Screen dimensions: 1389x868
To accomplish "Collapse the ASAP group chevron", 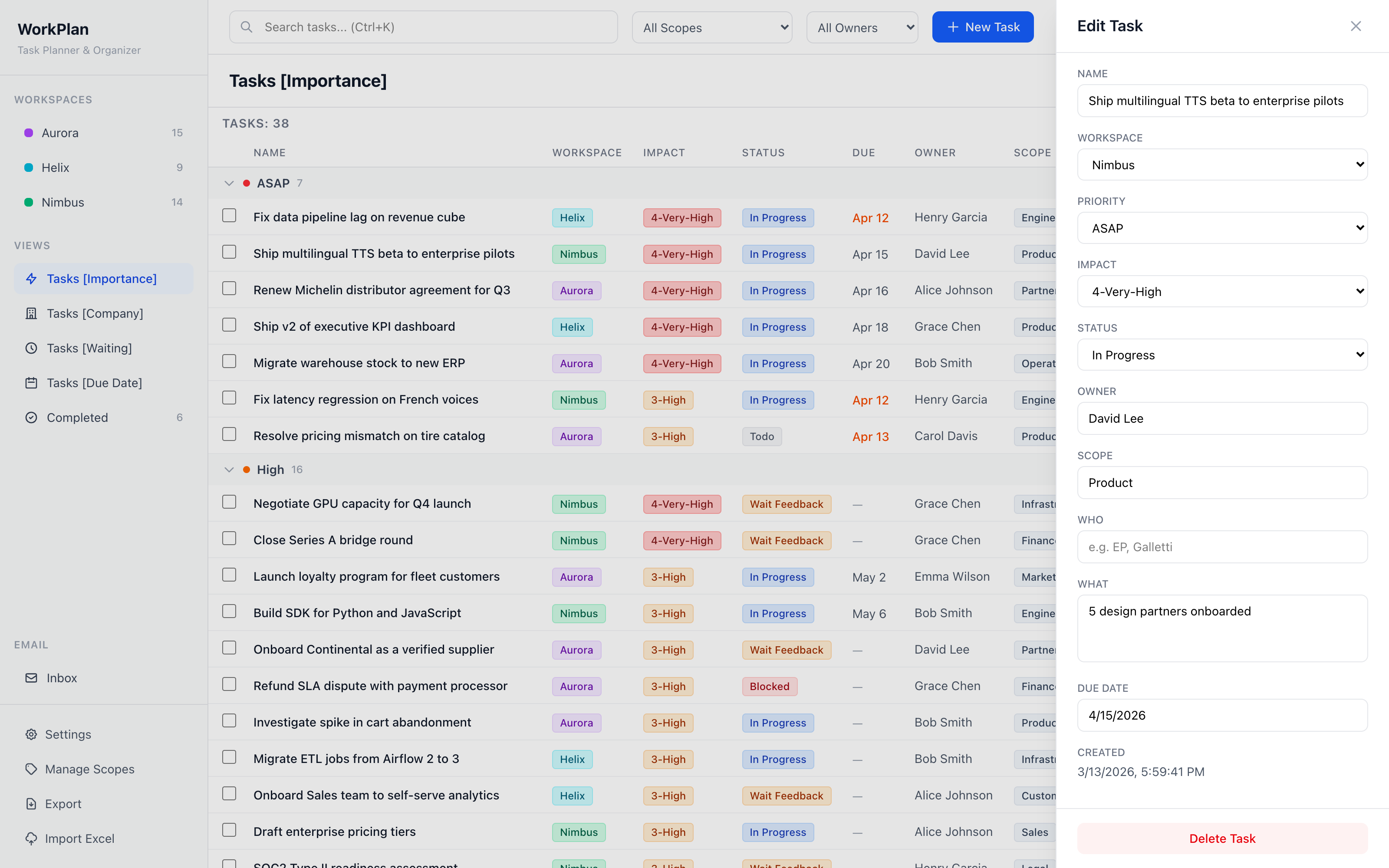I will point(229,183).
